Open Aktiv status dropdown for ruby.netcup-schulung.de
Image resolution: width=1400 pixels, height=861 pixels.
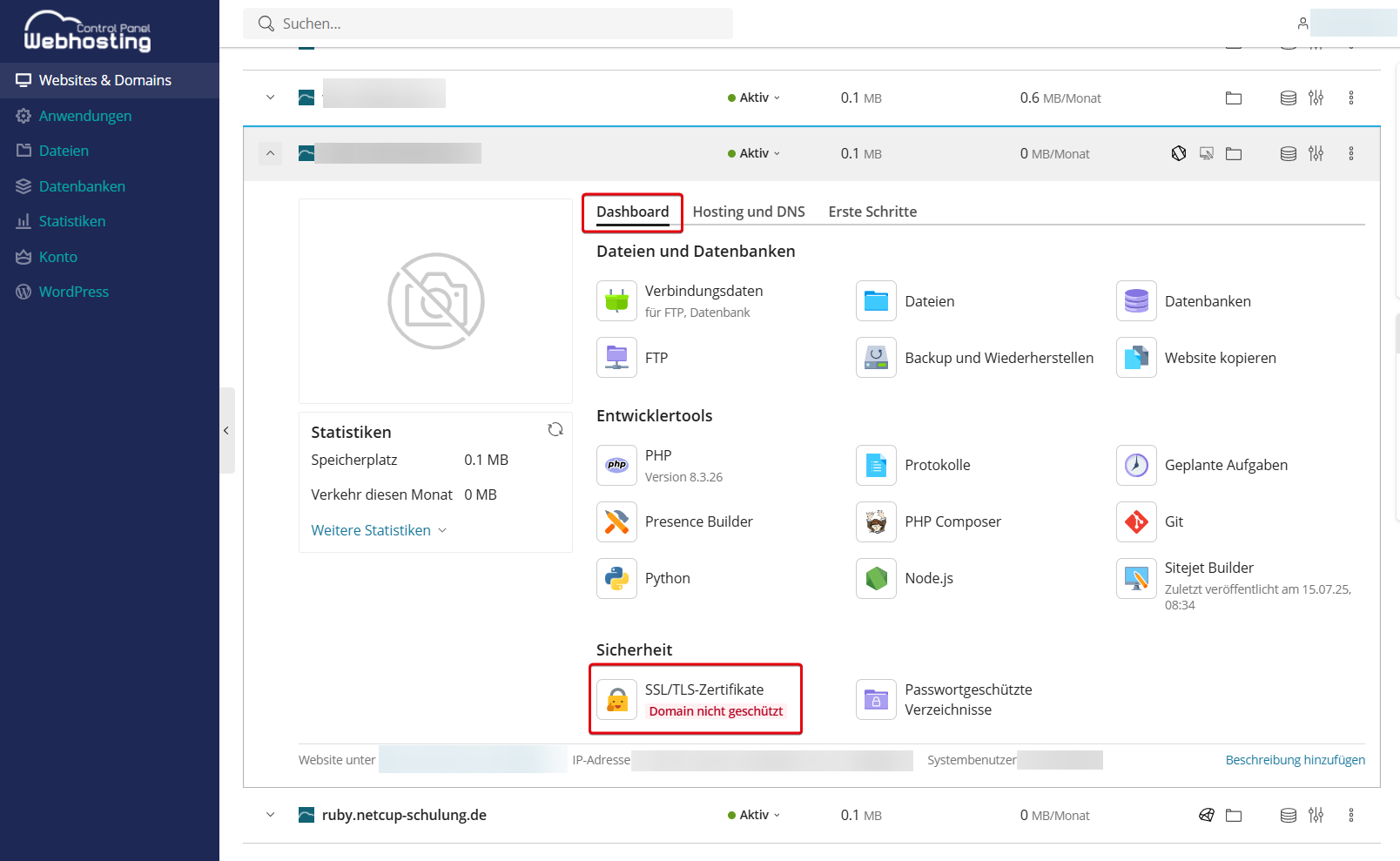pos(754,815)
